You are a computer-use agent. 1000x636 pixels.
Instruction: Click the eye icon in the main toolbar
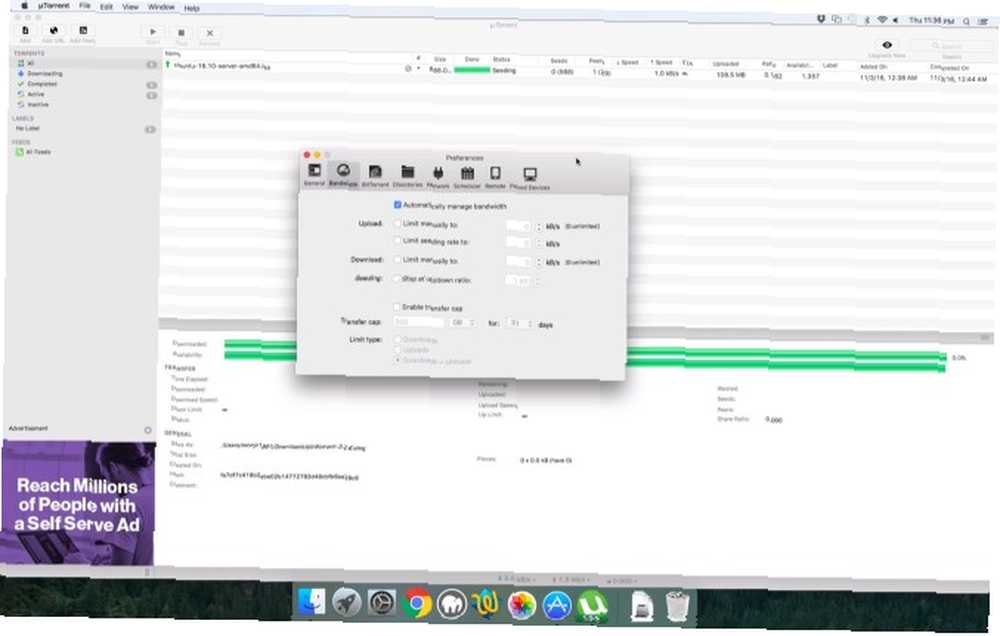887,45
